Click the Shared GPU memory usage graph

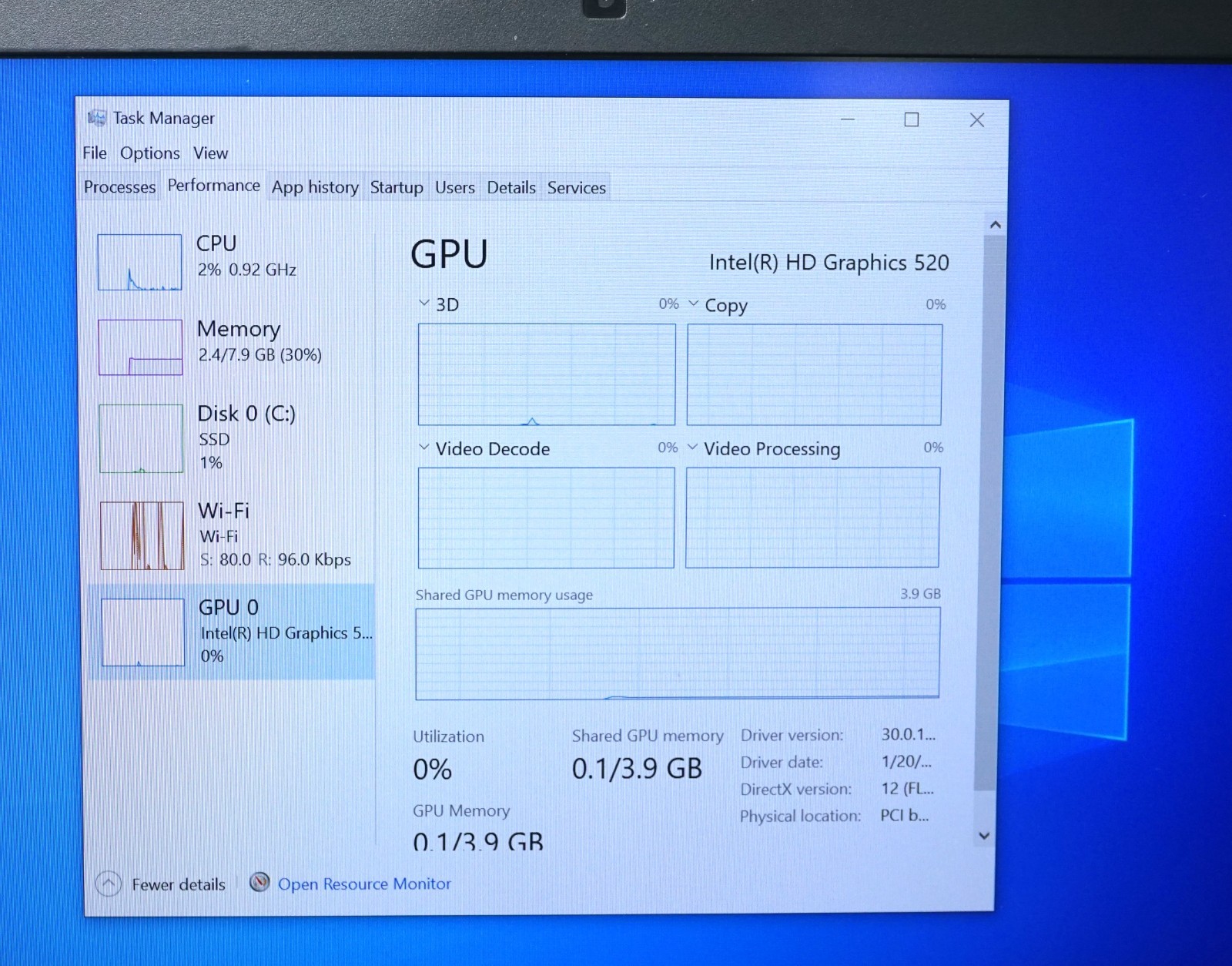[678, 653]
